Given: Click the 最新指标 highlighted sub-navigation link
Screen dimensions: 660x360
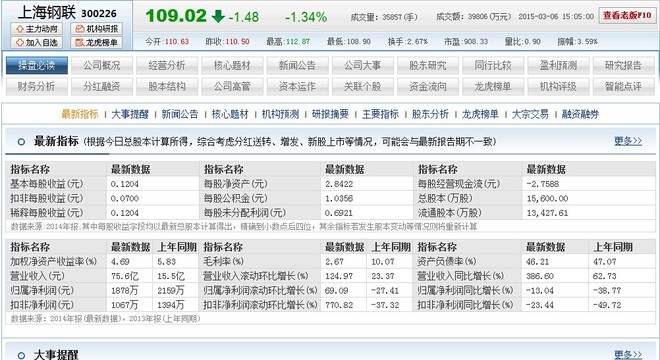Looking at the screenshot, I should click(x=80, y=114).
